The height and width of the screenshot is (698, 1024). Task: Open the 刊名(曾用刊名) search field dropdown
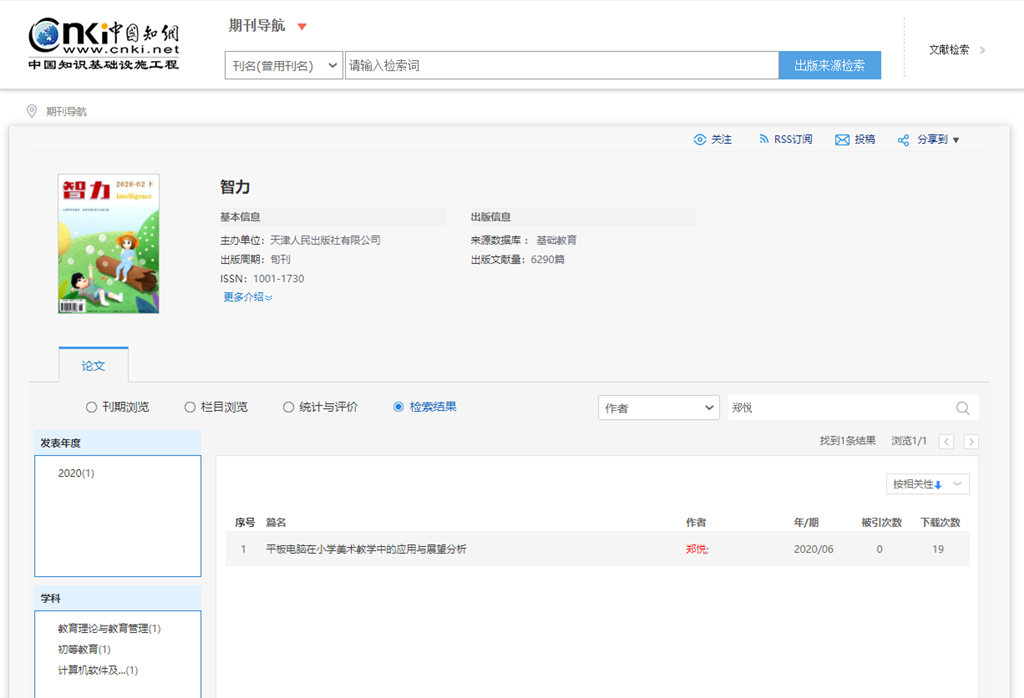point(284,66)
